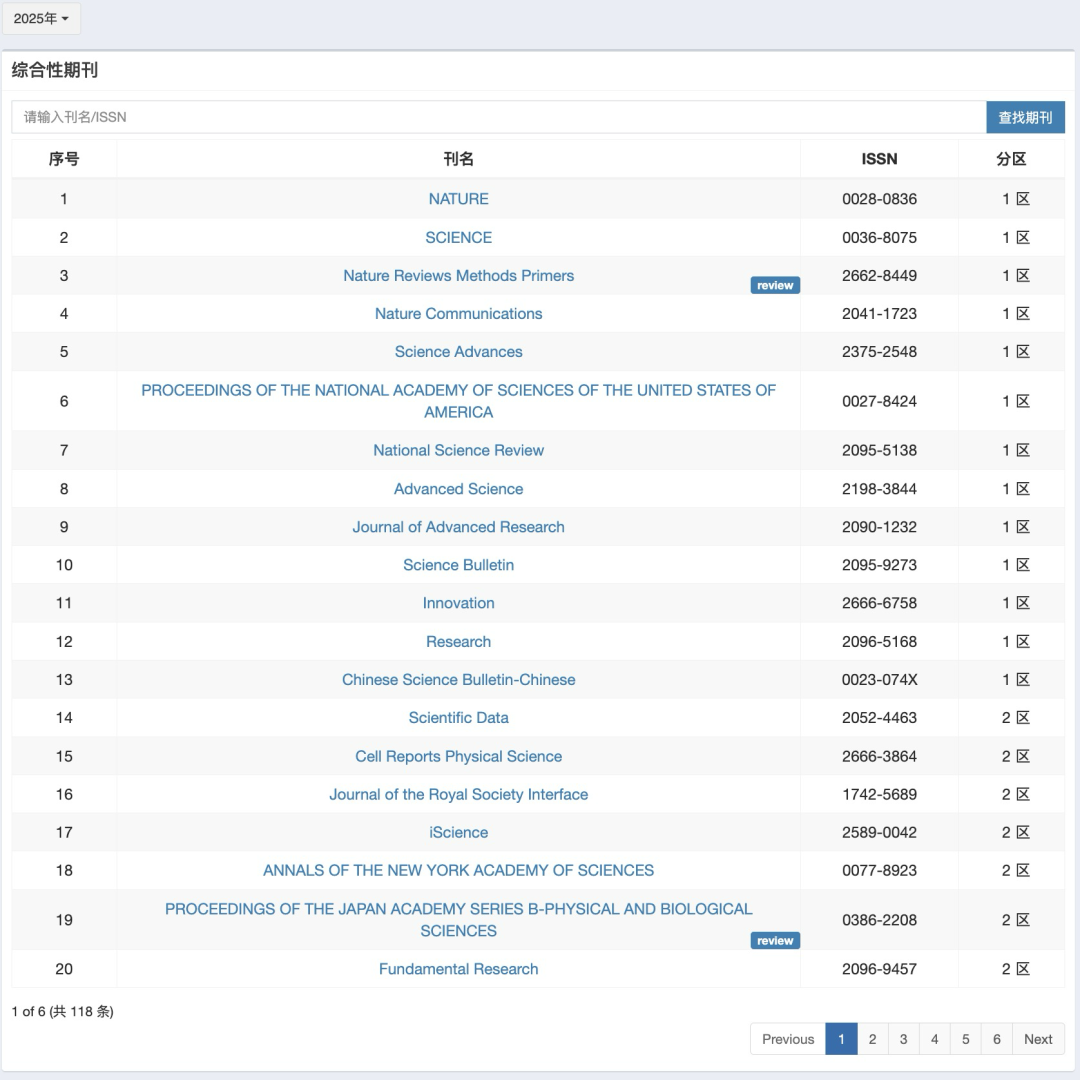Select pagination page 1
Viewport: 1080px width, 1080px height.
(841, 1039)
